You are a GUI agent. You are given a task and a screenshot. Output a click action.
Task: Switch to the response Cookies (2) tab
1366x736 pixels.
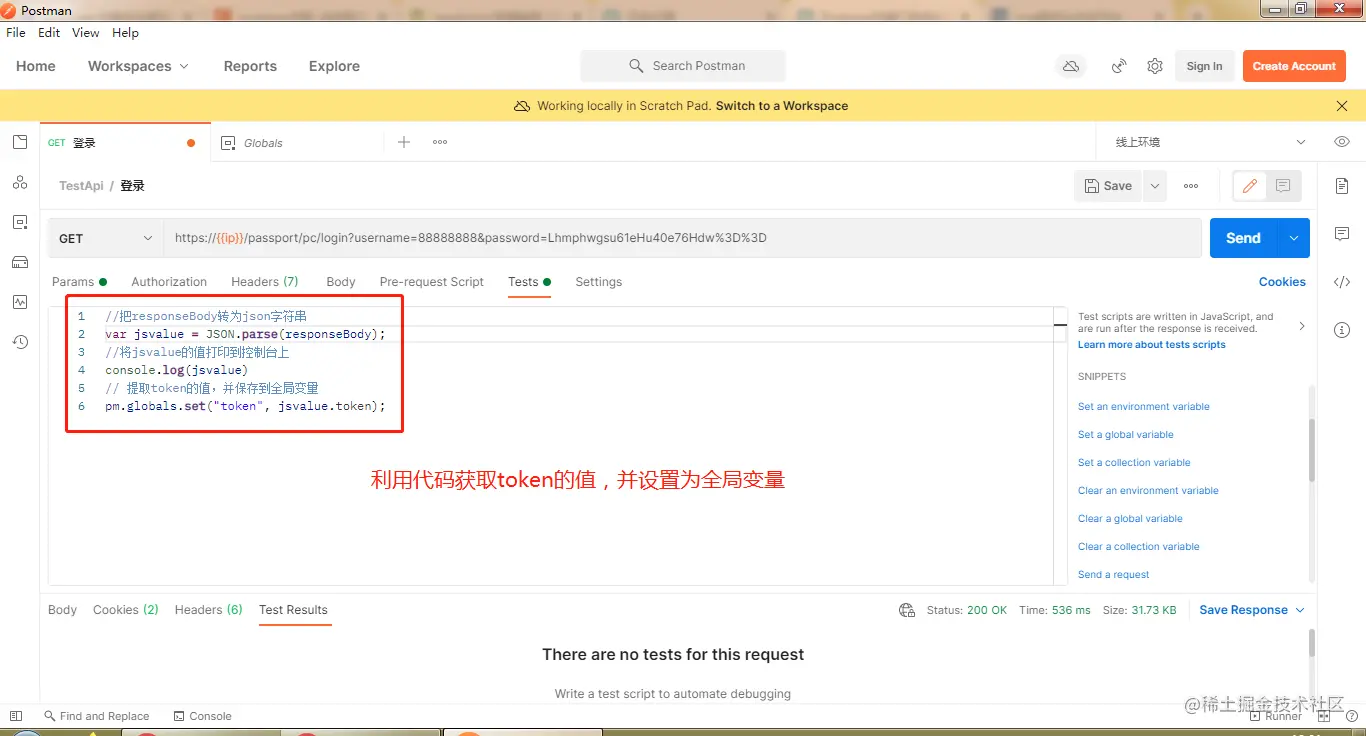coord(126,610)
